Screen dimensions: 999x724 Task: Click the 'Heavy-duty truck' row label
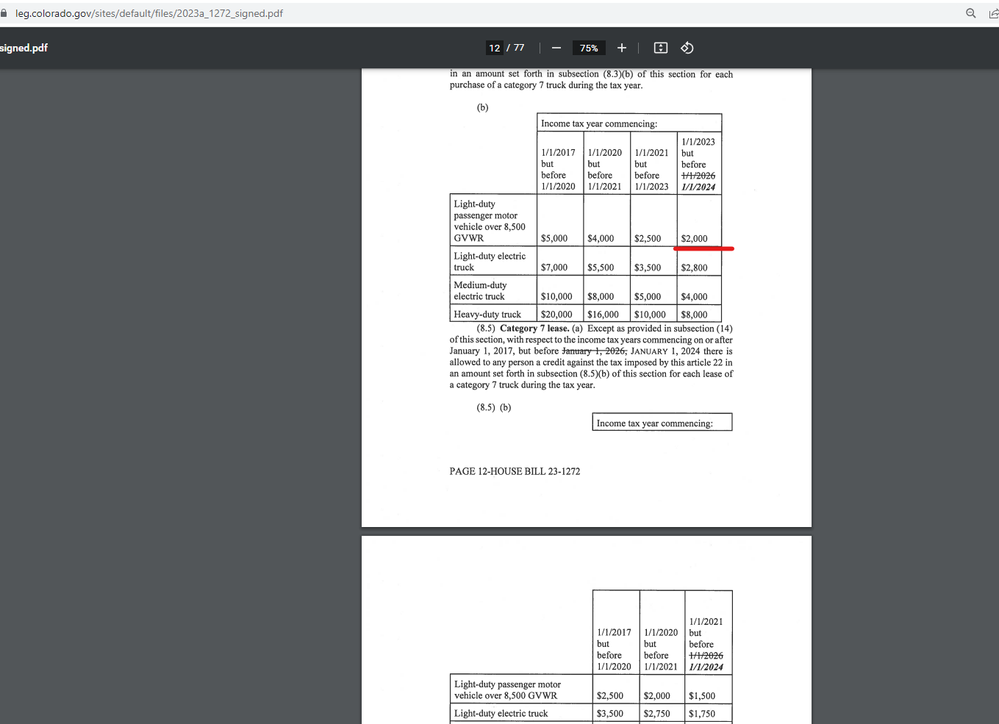(x=487, y=314)
